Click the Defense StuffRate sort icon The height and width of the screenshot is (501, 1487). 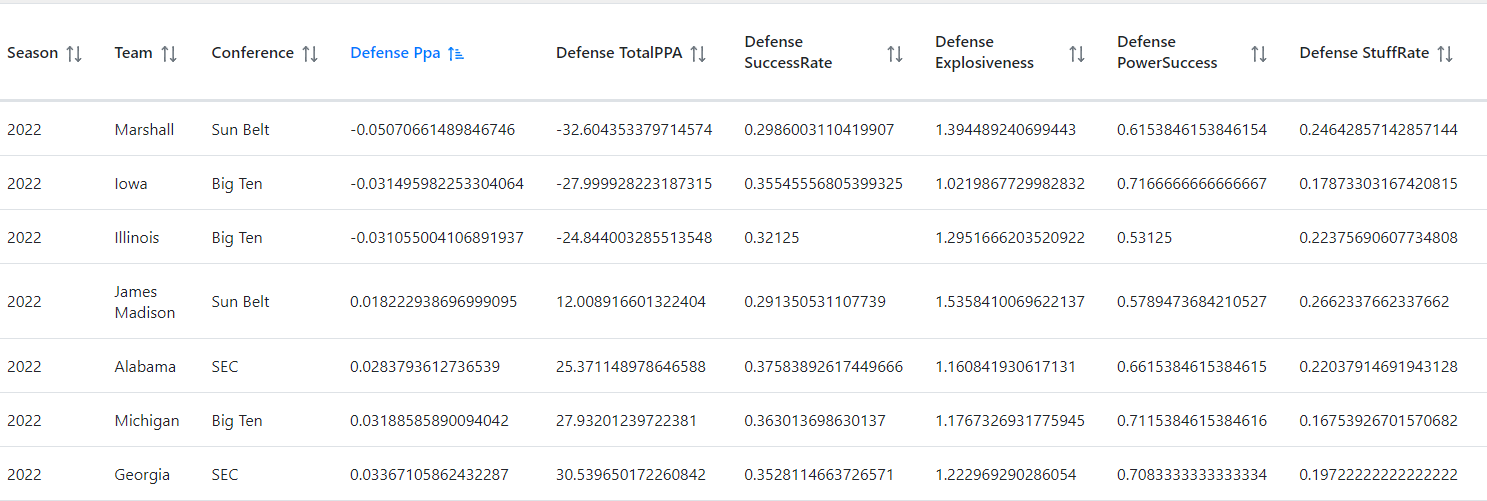[1445, 54]
